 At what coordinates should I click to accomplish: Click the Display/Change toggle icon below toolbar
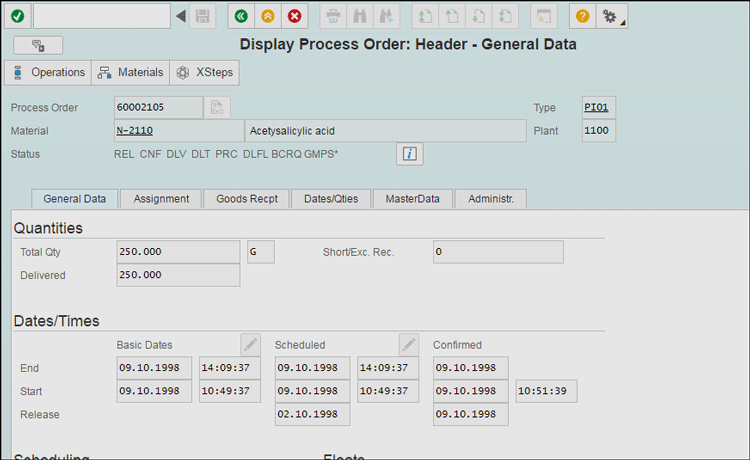tap(38, 45)
